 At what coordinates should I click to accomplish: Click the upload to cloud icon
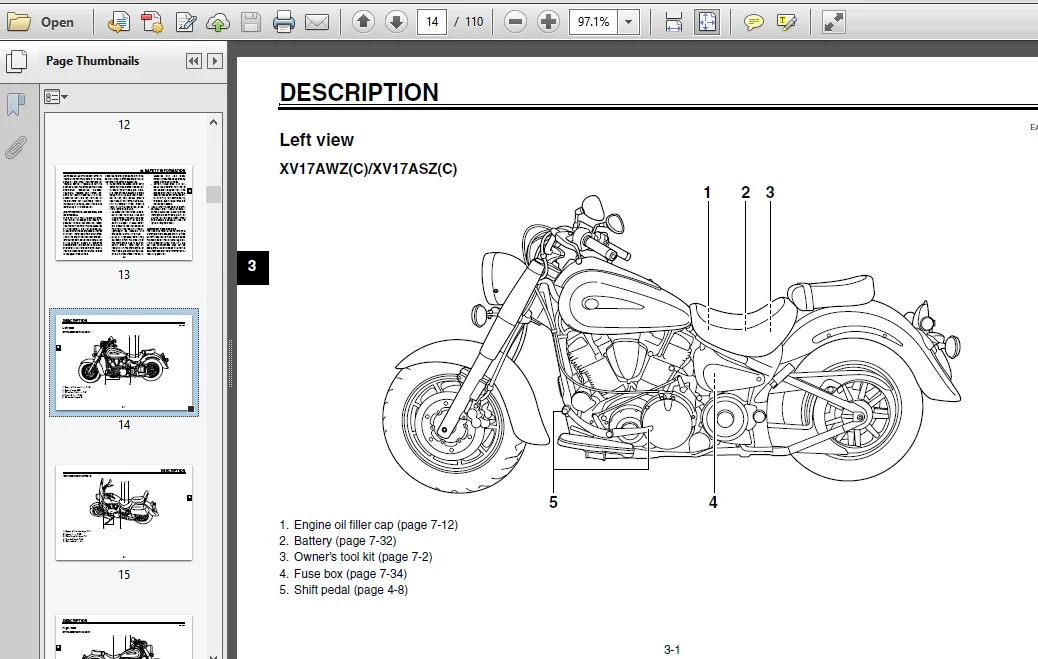pyautogui.click(x=218, y=22)
